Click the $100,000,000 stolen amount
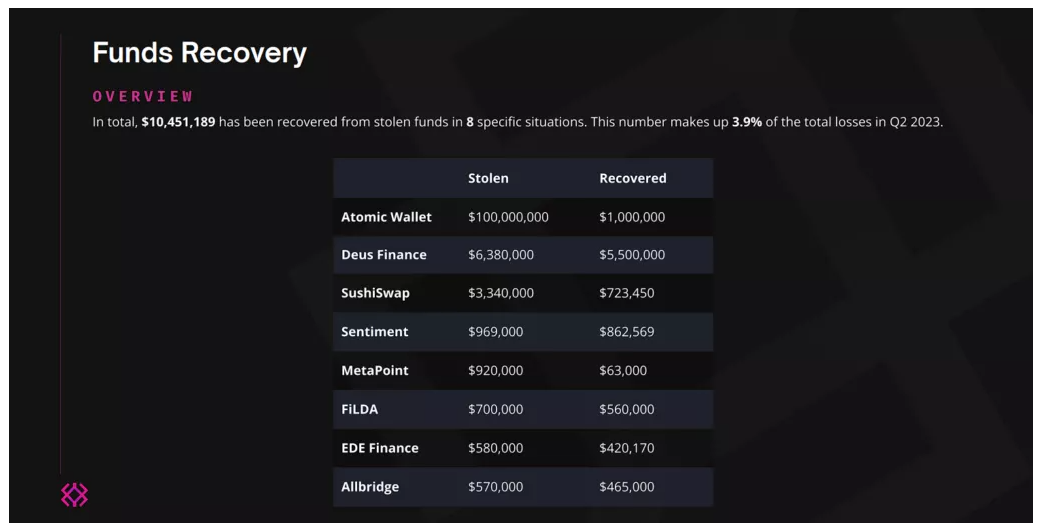Screen dimensions: 1042x532 coord(508,217)
